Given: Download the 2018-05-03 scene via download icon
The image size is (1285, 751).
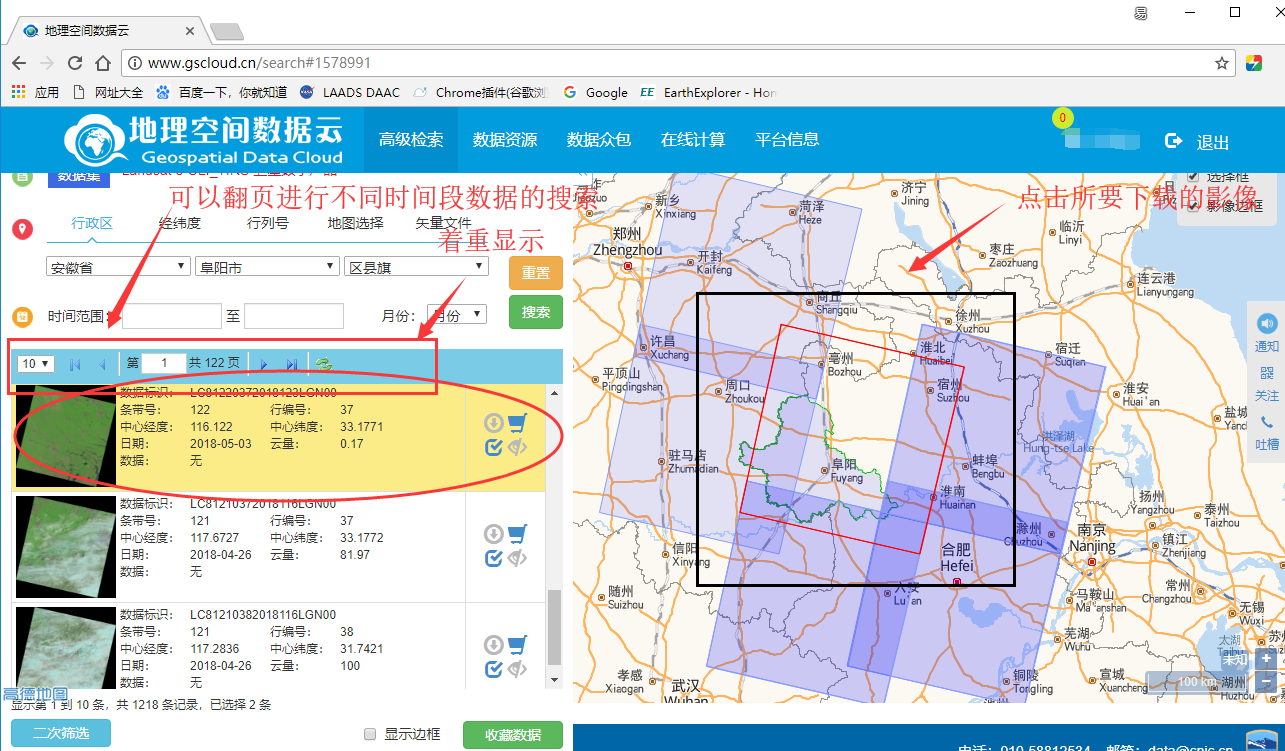Looking at the screenshot, I should [x=493, y=423].
